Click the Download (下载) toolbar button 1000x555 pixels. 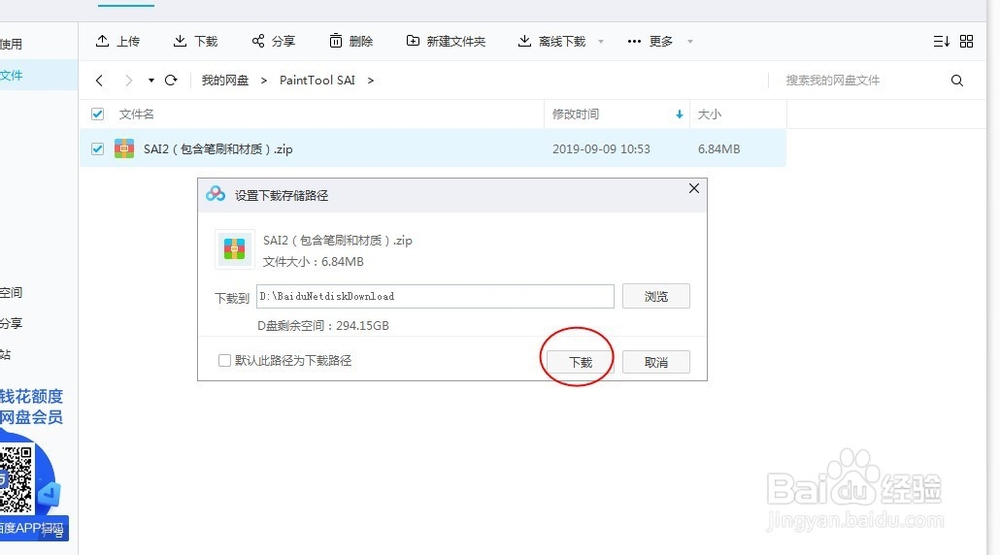195,41
